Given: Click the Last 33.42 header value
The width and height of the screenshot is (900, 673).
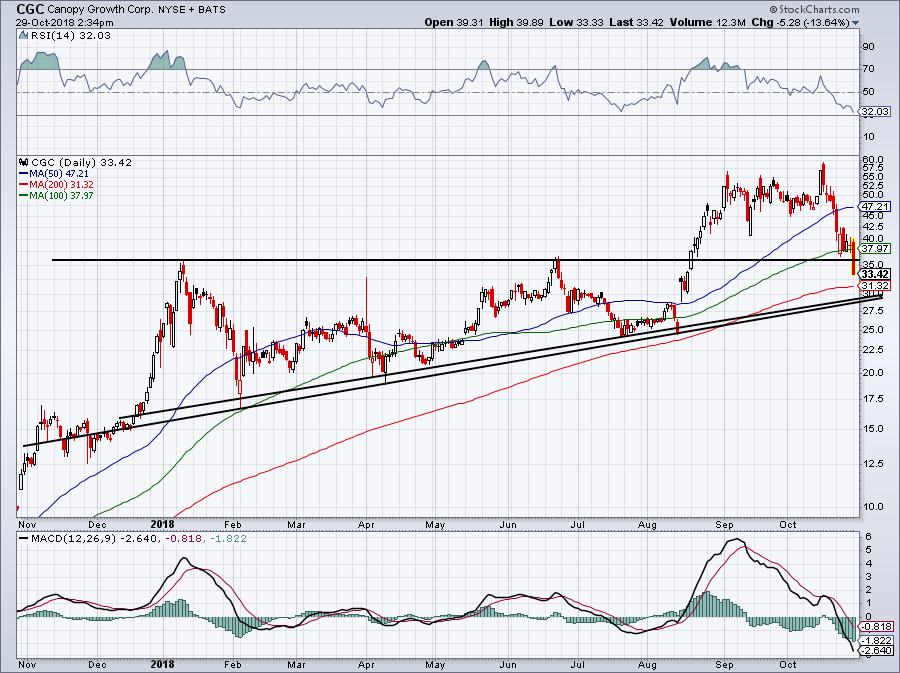Looking at the screenshot, I should coord(636,22).
